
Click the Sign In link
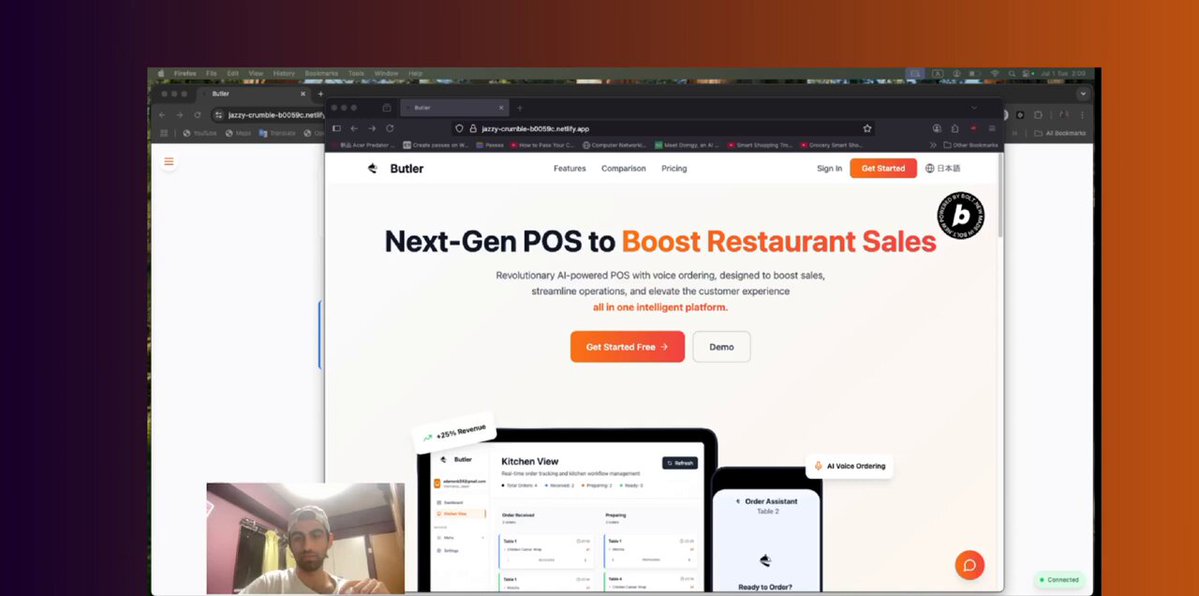[829, 168]
